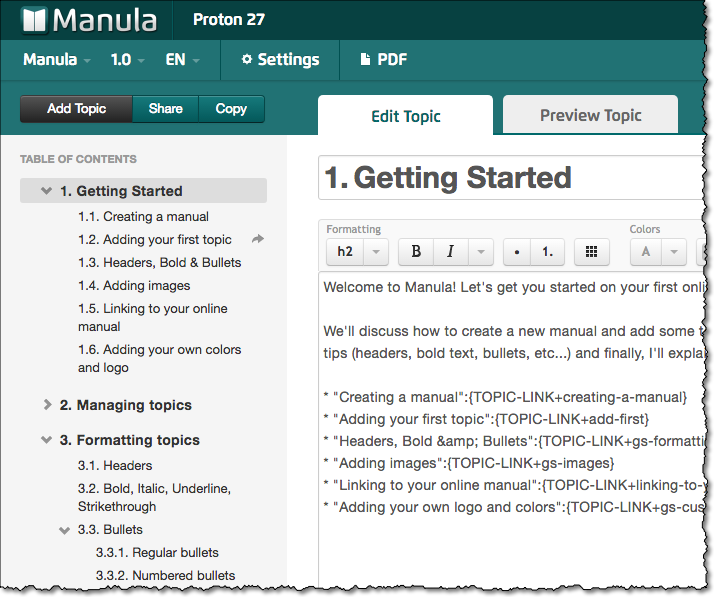Insert a regular bullet list
This screenshot has width=714, height=597.
(517, 252)
